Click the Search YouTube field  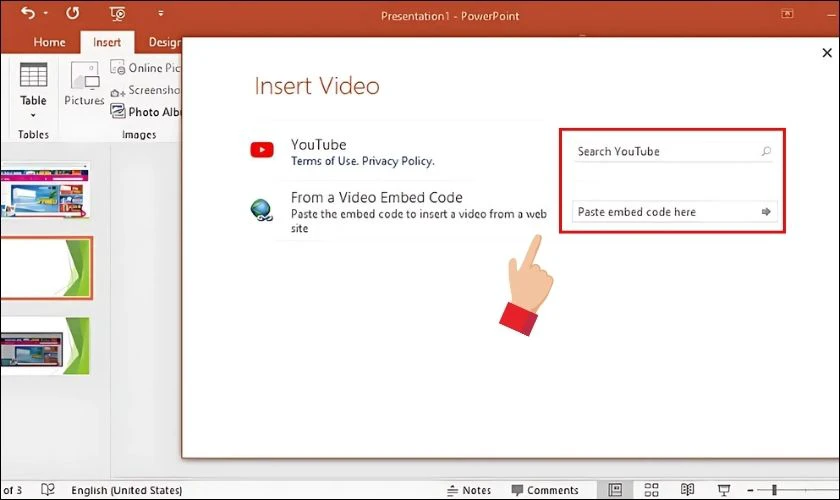(673, 152)
